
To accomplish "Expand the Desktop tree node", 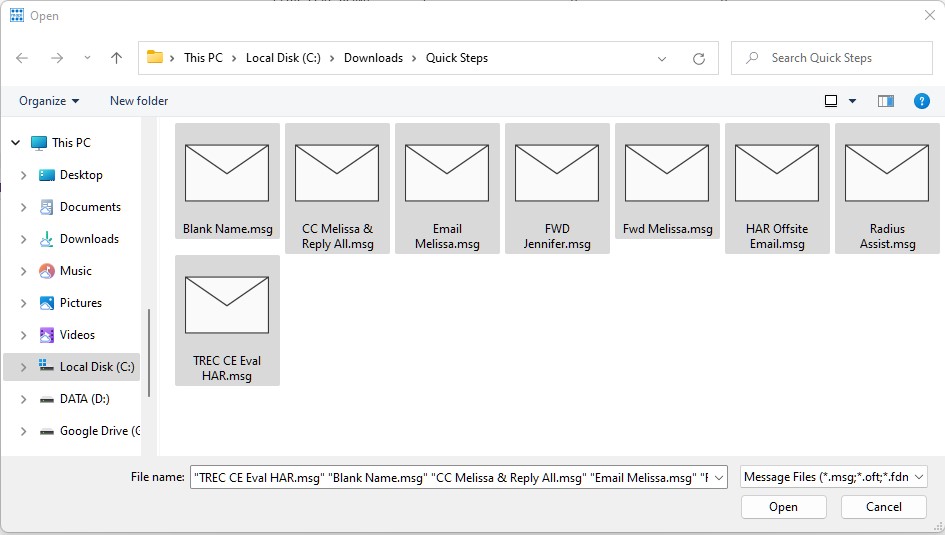I will [24, 175].
